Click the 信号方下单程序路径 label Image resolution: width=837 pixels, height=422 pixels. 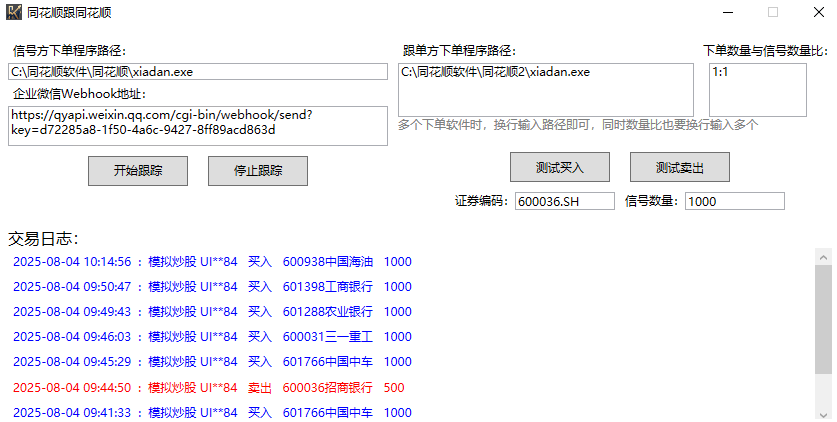(70, 51)
